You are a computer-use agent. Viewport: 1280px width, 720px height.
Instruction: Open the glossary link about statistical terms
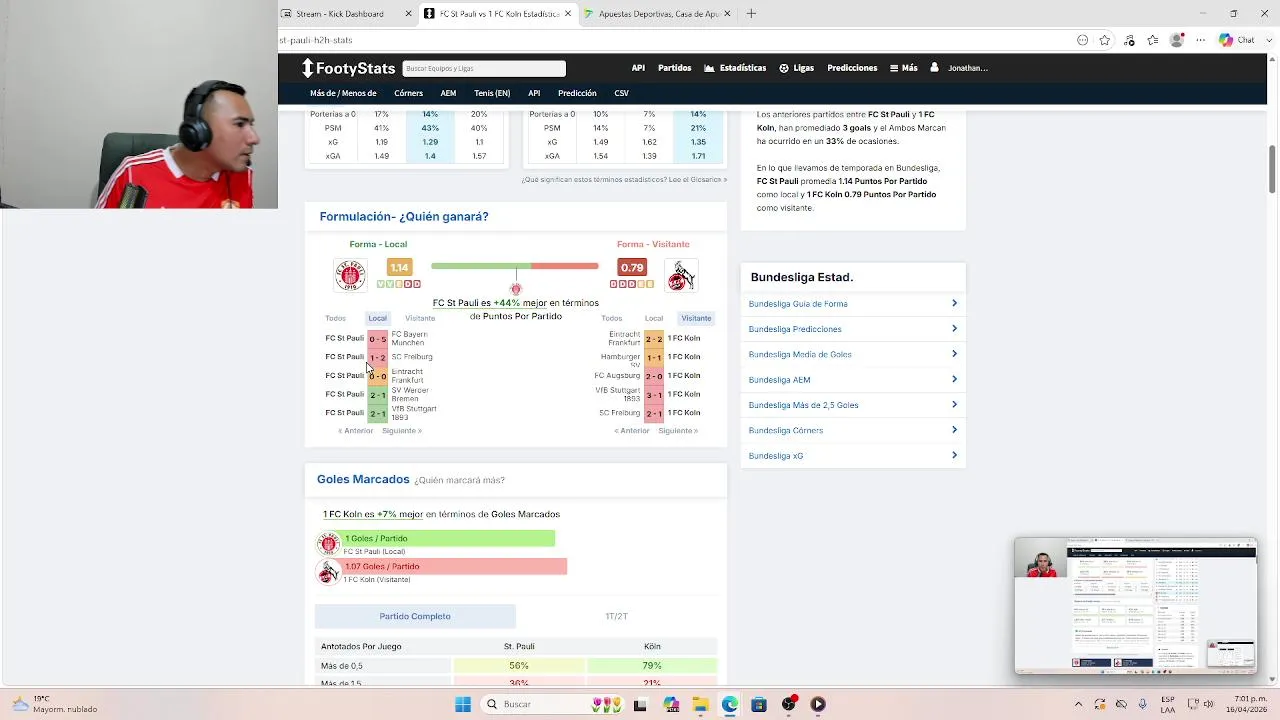pos(624,180)
